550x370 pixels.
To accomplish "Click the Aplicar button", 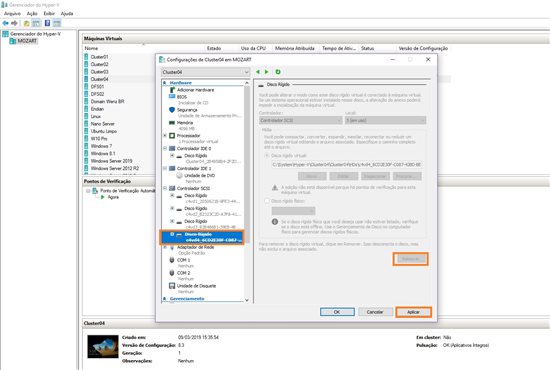I will (414, 312).
